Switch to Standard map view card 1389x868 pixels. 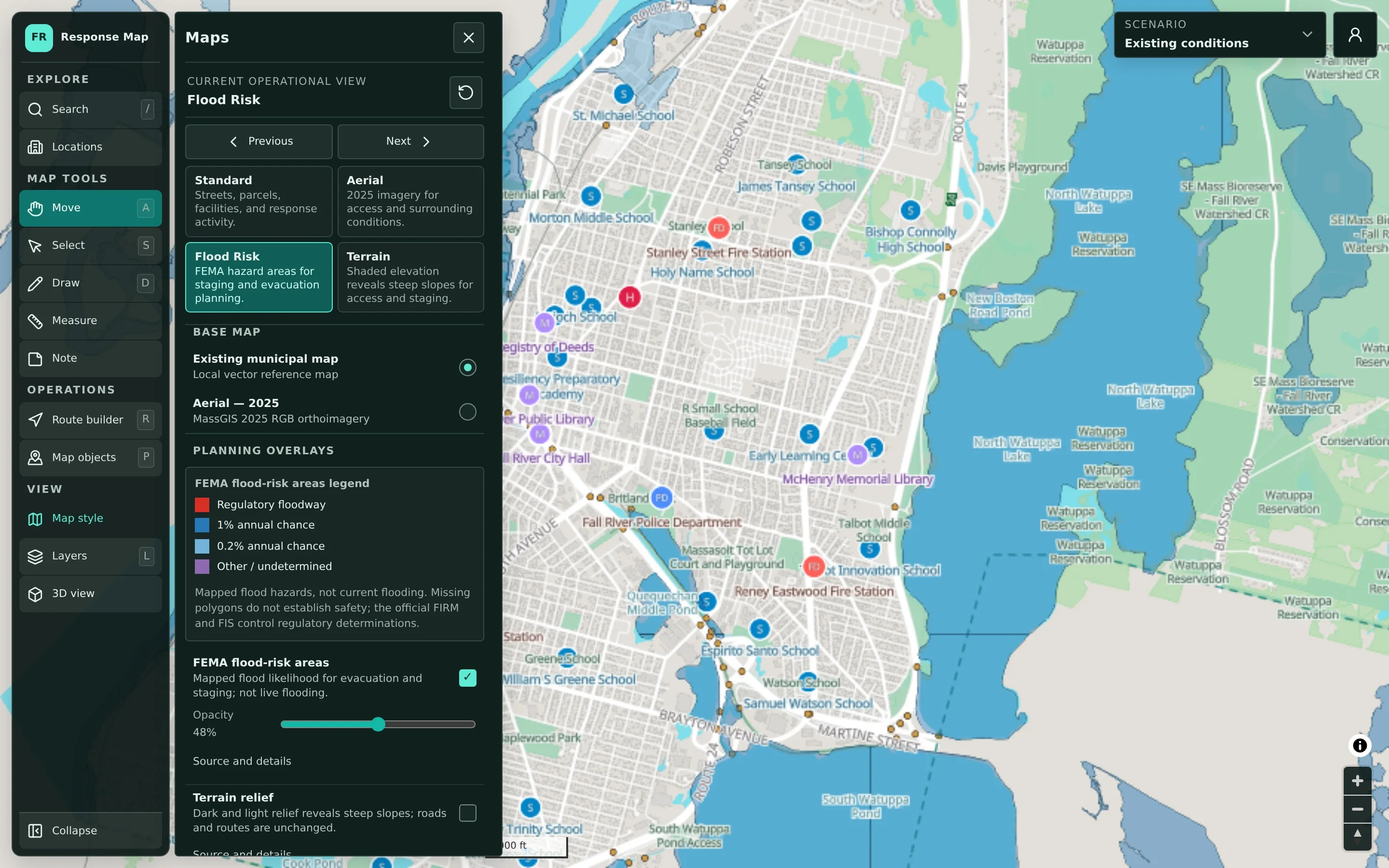[x=259, y=202]
